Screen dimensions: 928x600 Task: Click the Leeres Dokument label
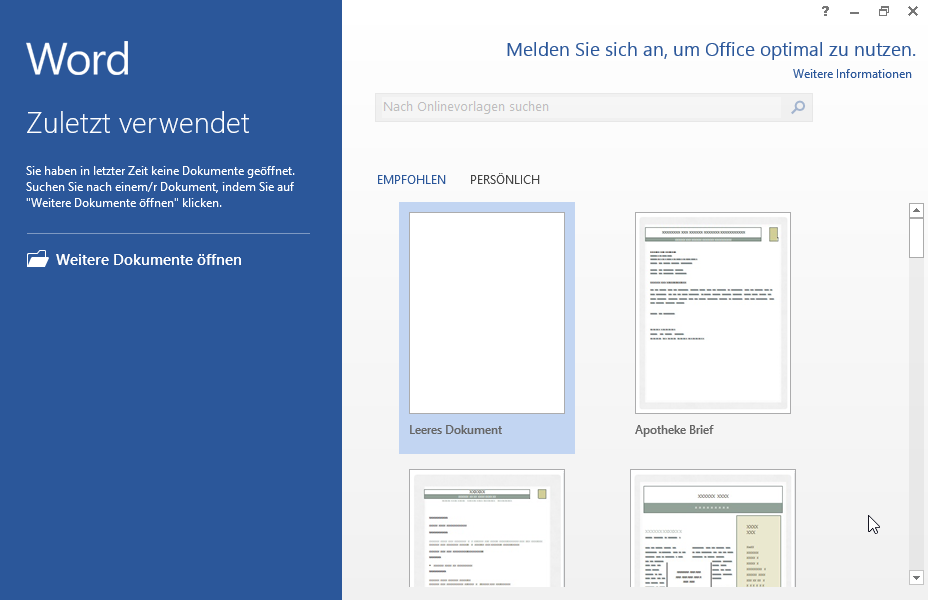point(455,430)
